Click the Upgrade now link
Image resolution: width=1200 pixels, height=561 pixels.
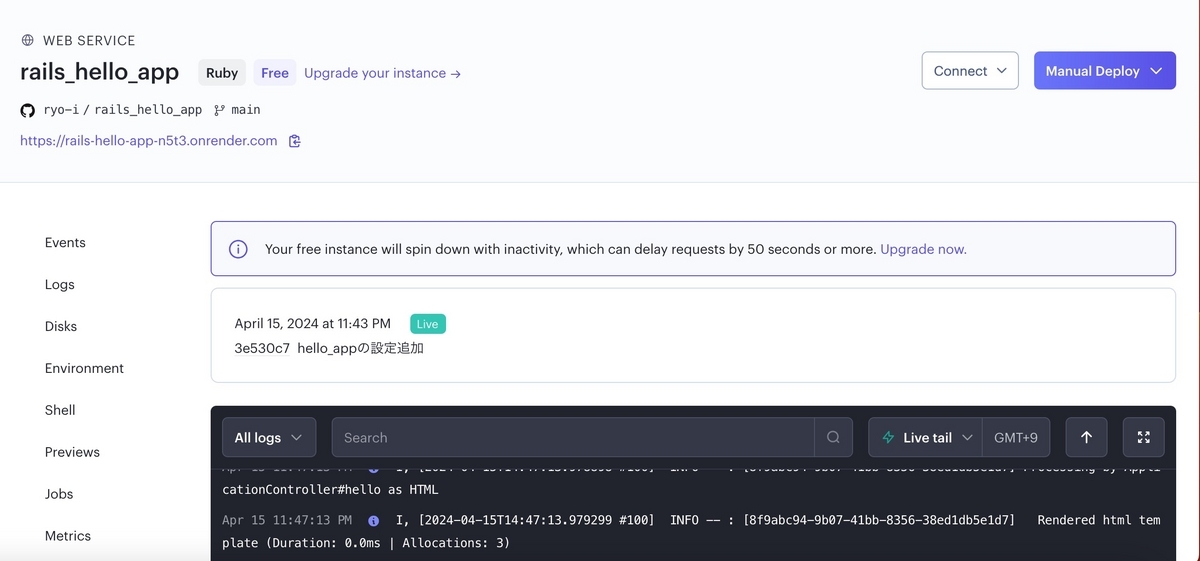click(x=923, y=249)
